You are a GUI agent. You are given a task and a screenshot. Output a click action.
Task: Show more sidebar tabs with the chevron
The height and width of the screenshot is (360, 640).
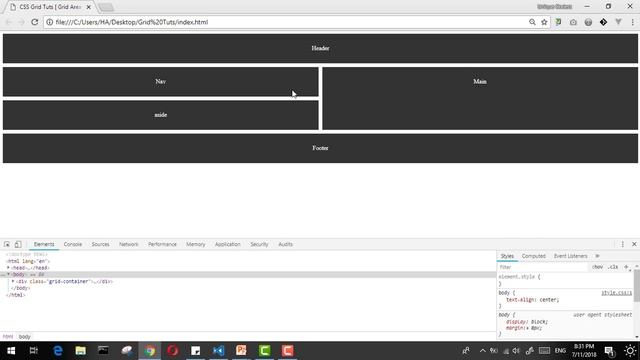click(x=597, y=256)
